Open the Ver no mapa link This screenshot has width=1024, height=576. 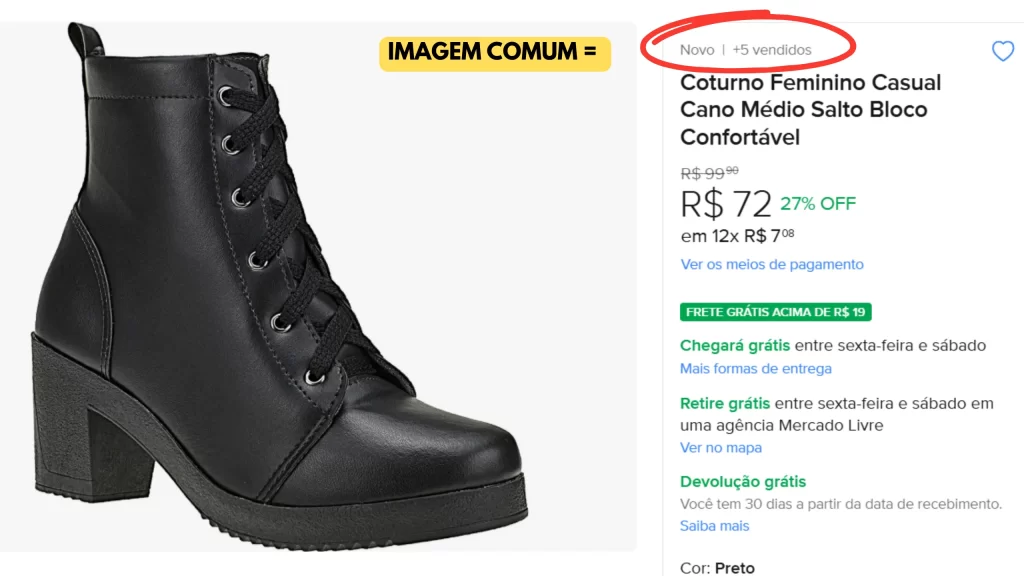coord(721,448)
